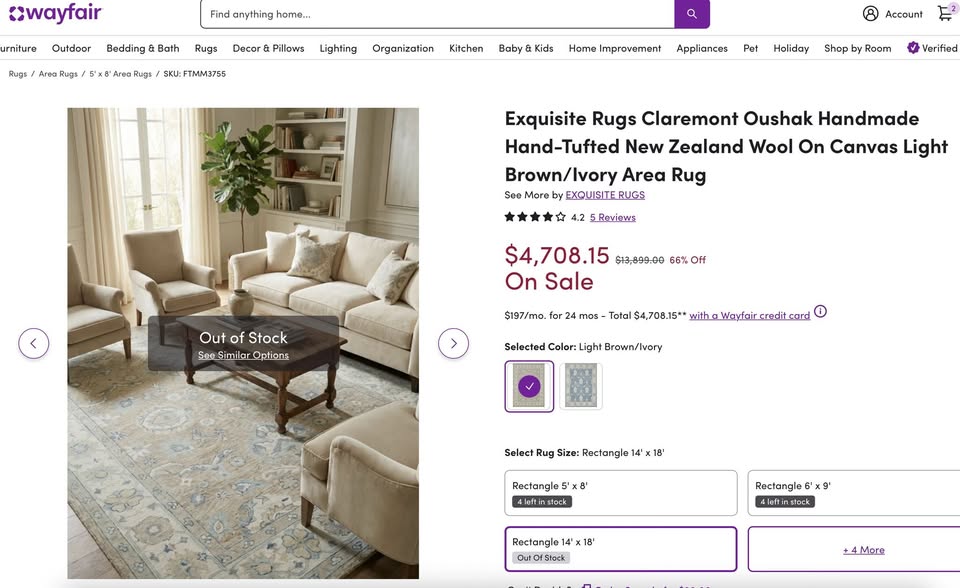The width and height of the screenshot is (960, 588).
Task: Select Rectangle 14' x 18' size option
Action: click(621, 549)
